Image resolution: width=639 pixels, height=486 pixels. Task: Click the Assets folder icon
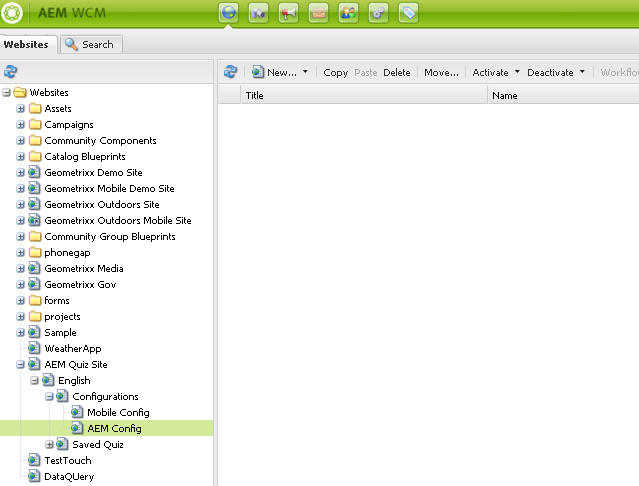35,108
